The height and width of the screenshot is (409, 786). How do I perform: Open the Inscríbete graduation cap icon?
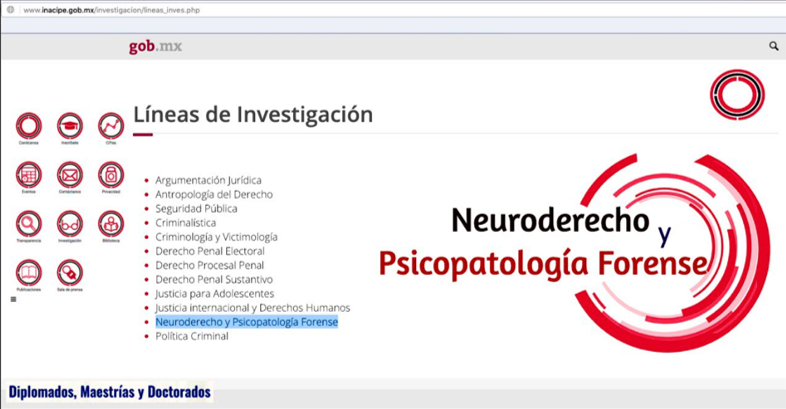(70, 126)
